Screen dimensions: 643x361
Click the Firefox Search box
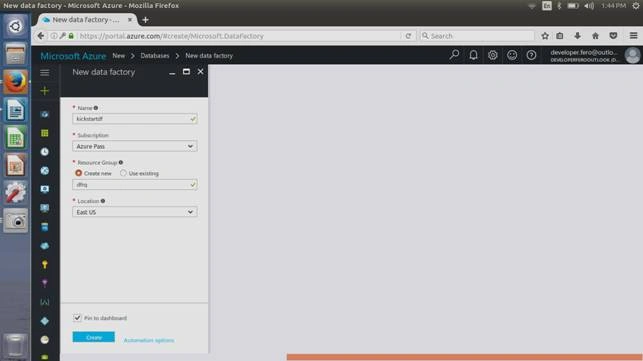477,36
